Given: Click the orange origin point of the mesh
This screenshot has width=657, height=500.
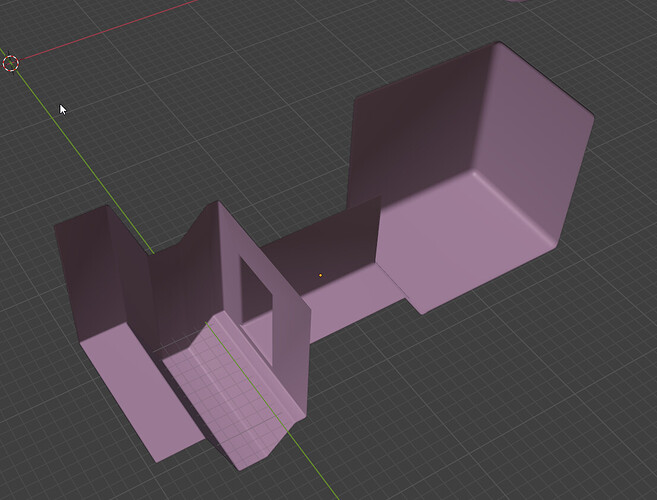Looking at the screenshot, I should 321,275.
